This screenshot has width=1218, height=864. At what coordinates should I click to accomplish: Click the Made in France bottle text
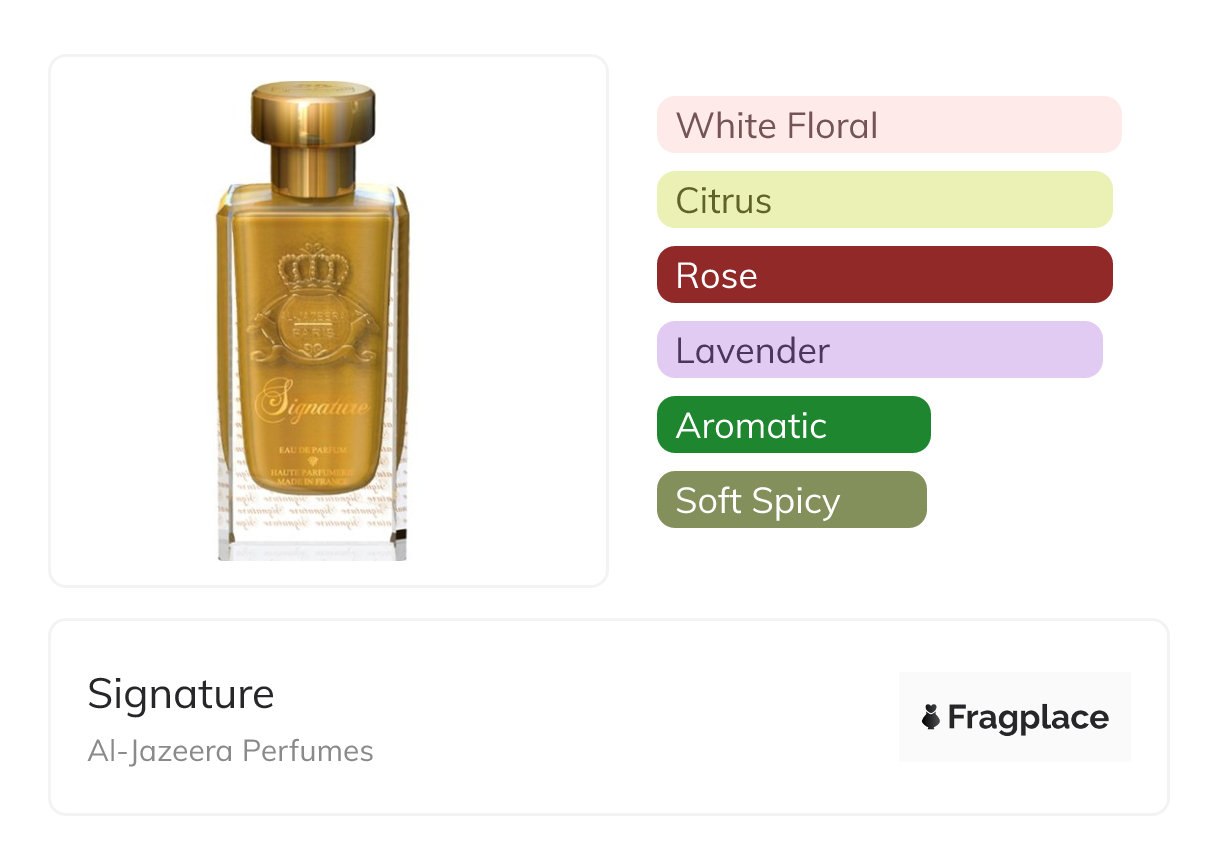(x=313, y=483)
